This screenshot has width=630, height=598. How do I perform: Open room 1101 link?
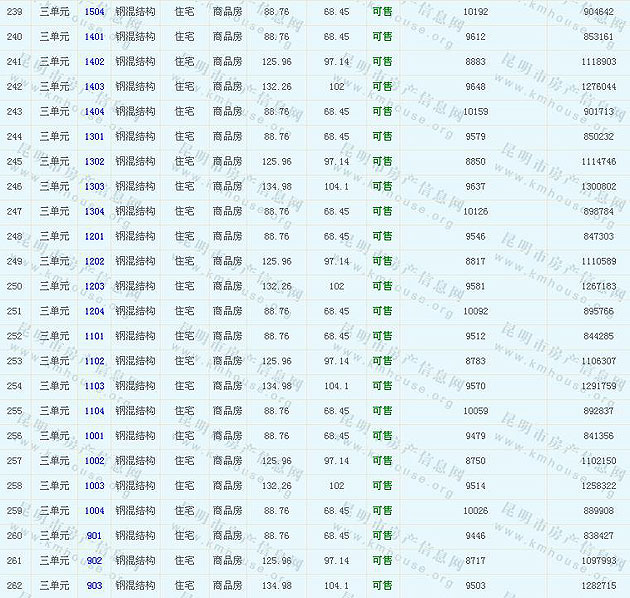click(94, 336)
